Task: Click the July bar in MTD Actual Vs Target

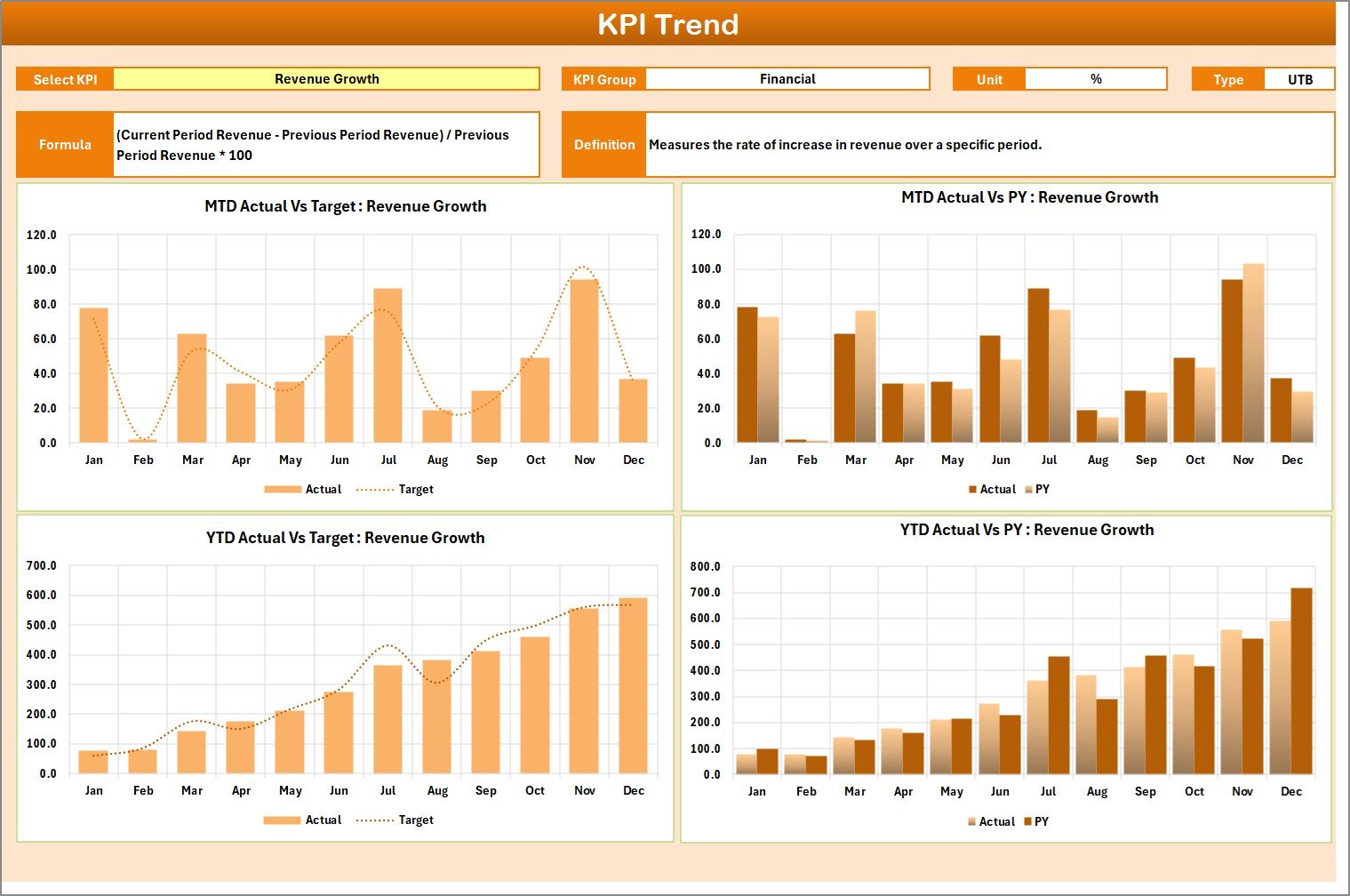Action: [388, 364]
